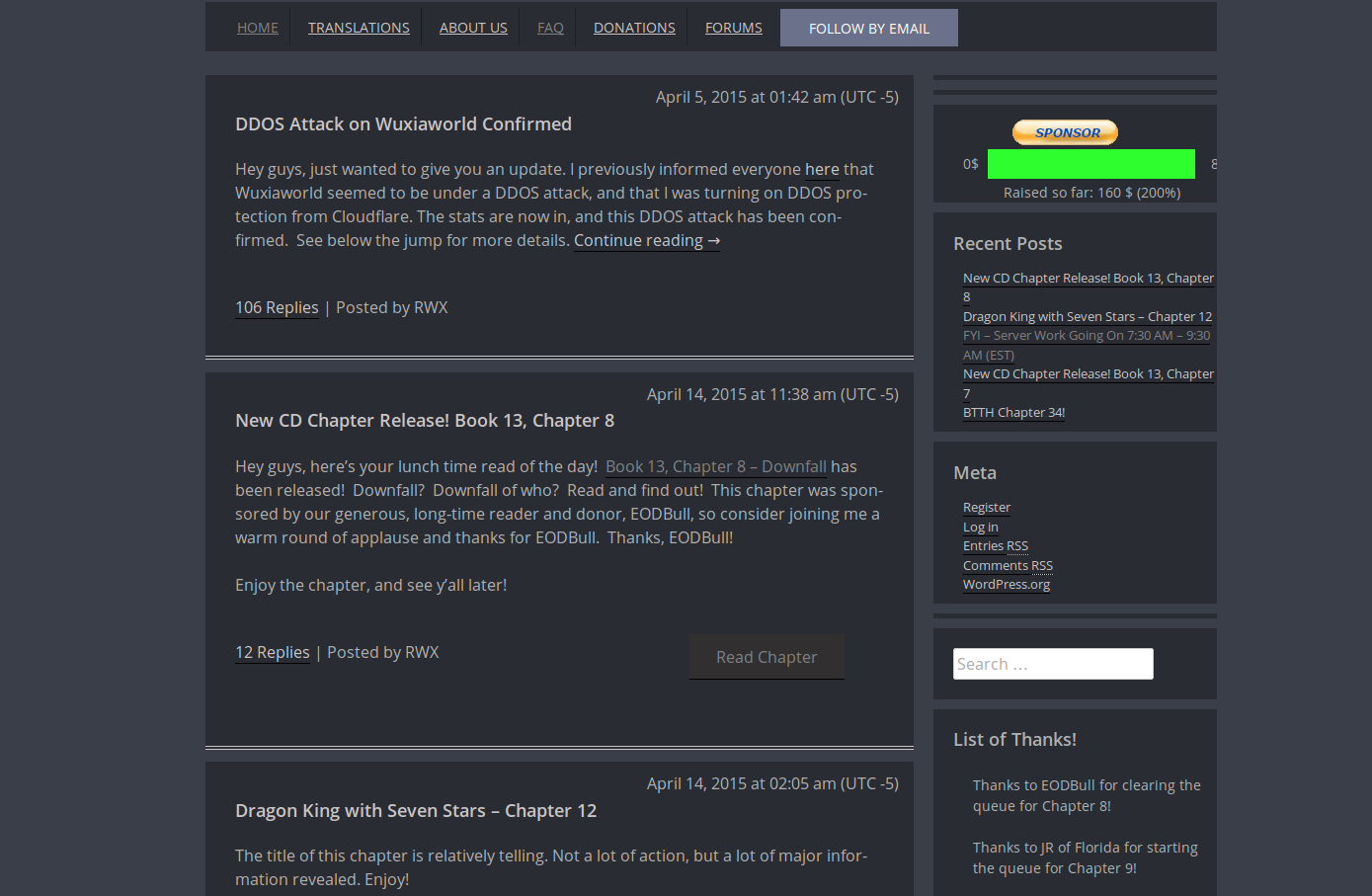Click the yellow SPONSOR button
The image size is (1372, 896).
click(x=1065, y=132)
